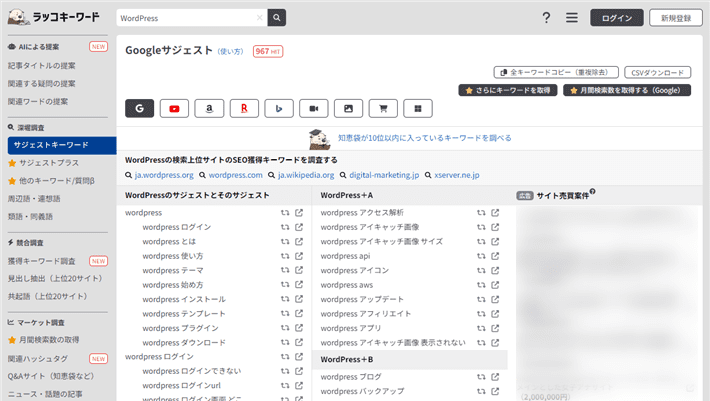The image size is (710, 401).
Task: Open the hamburger menu in header
Action: (x=572, y=18)
